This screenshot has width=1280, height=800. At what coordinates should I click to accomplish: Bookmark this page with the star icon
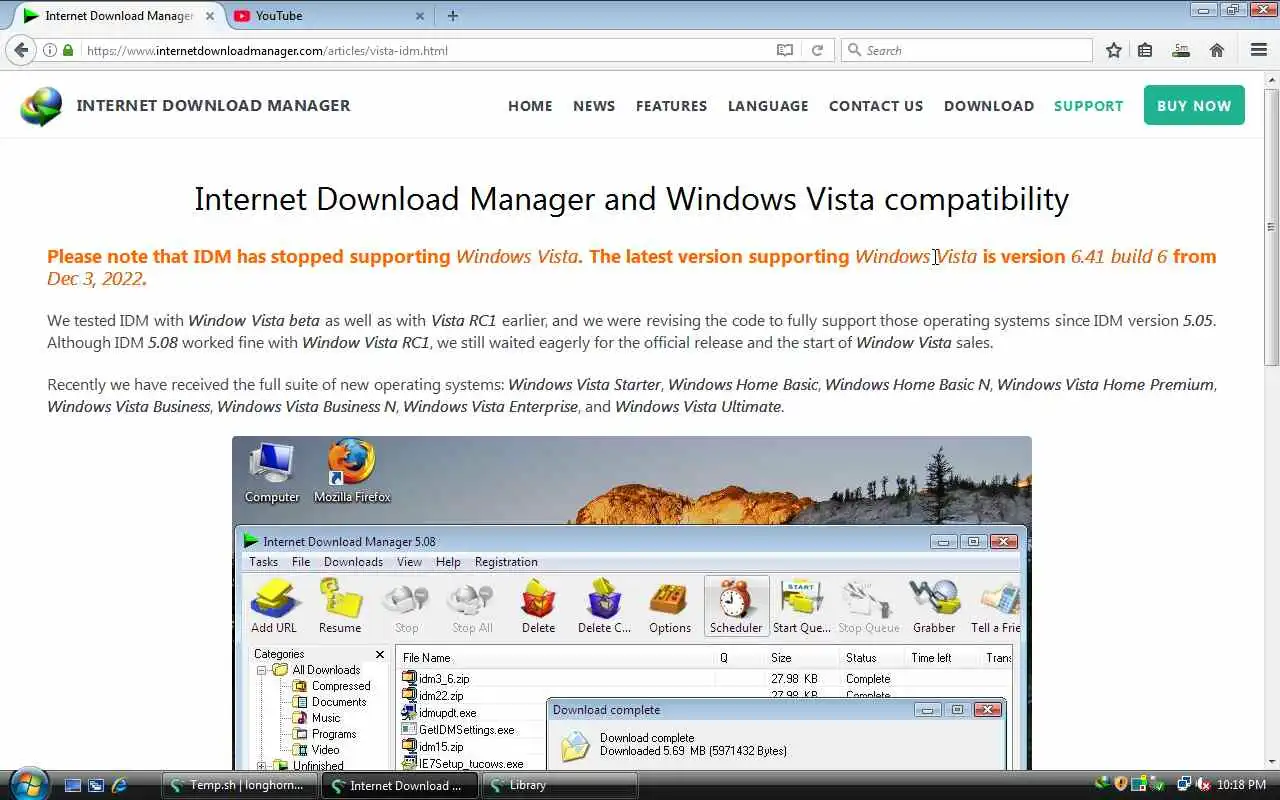click(1113, 50)
